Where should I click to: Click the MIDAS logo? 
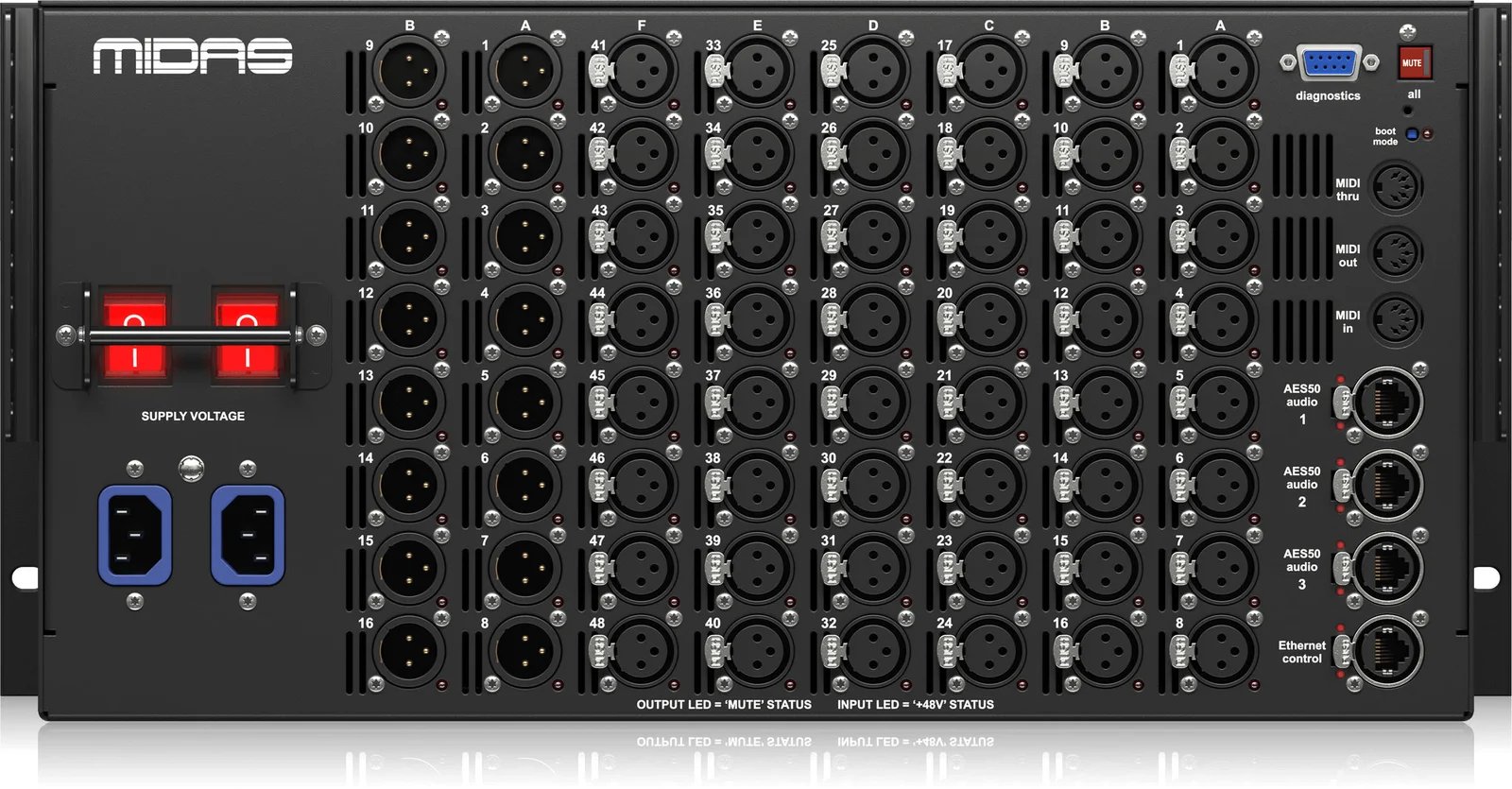pos(193,57)
